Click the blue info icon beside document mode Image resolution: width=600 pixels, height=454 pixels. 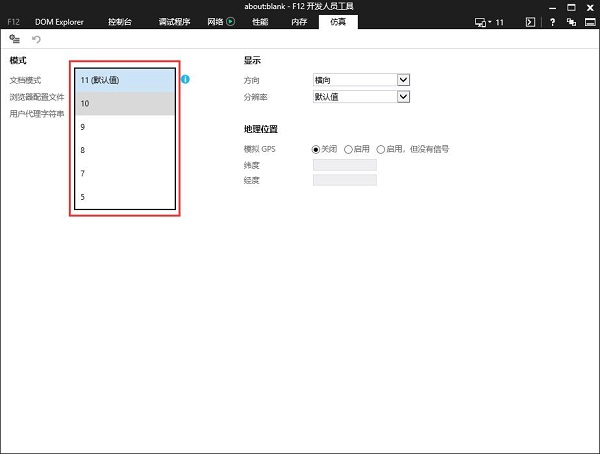[185, 79]
